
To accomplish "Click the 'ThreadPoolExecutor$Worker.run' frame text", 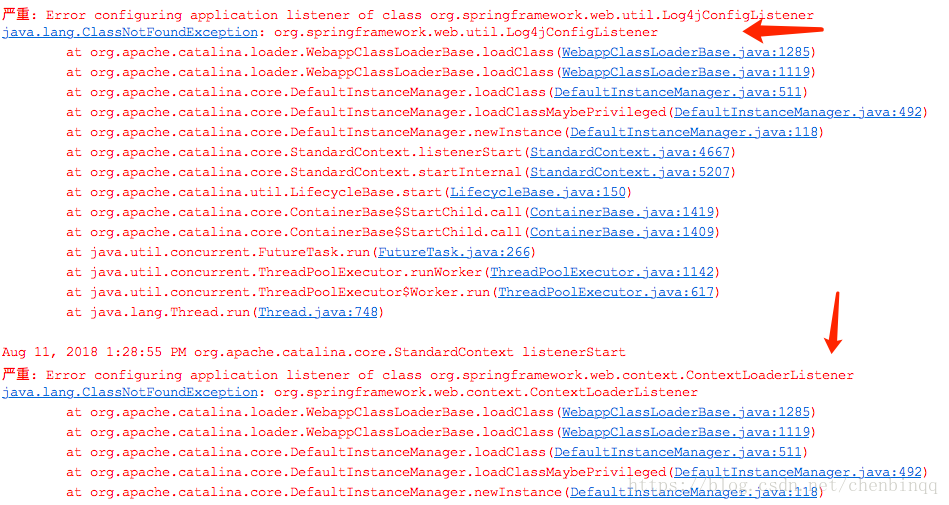I will pos(374,292).
